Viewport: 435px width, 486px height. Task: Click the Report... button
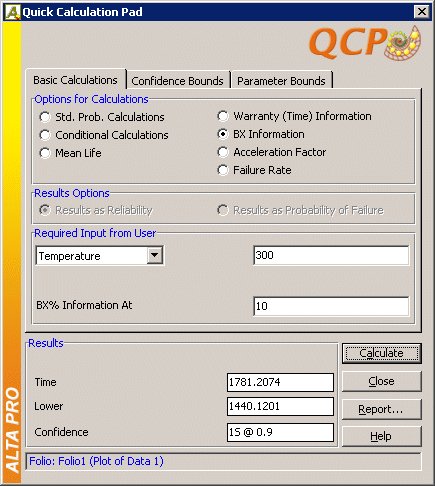(382, 409)
